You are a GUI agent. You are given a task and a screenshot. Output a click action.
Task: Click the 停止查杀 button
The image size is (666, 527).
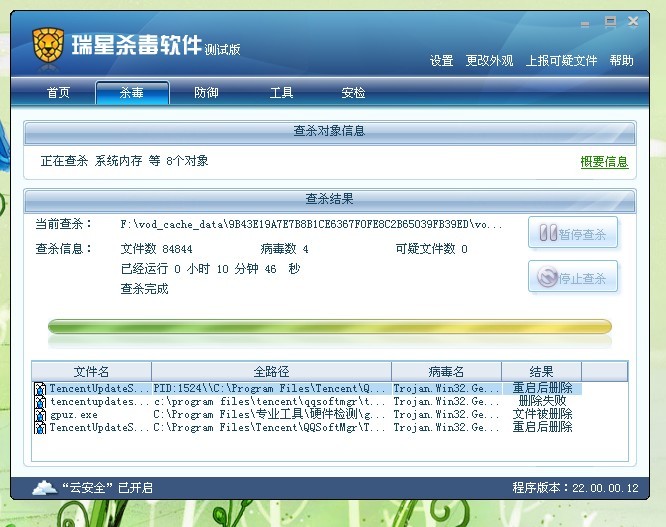(x=573, y=277)
